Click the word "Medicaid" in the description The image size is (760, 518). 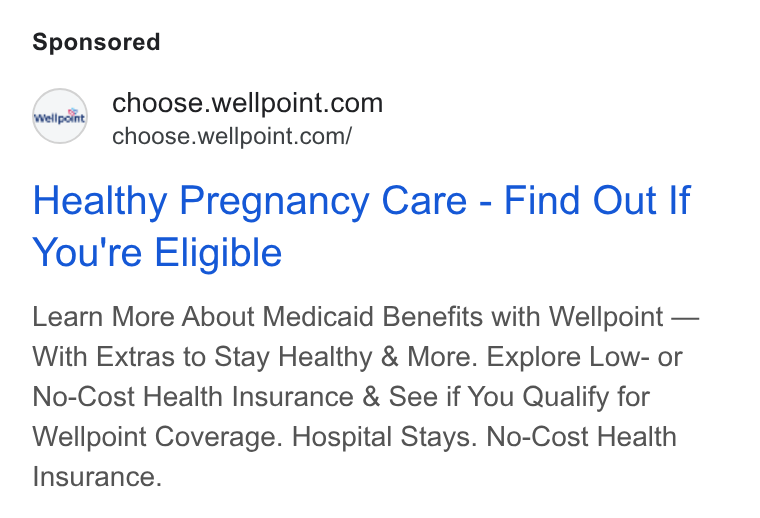pos(318,317)
